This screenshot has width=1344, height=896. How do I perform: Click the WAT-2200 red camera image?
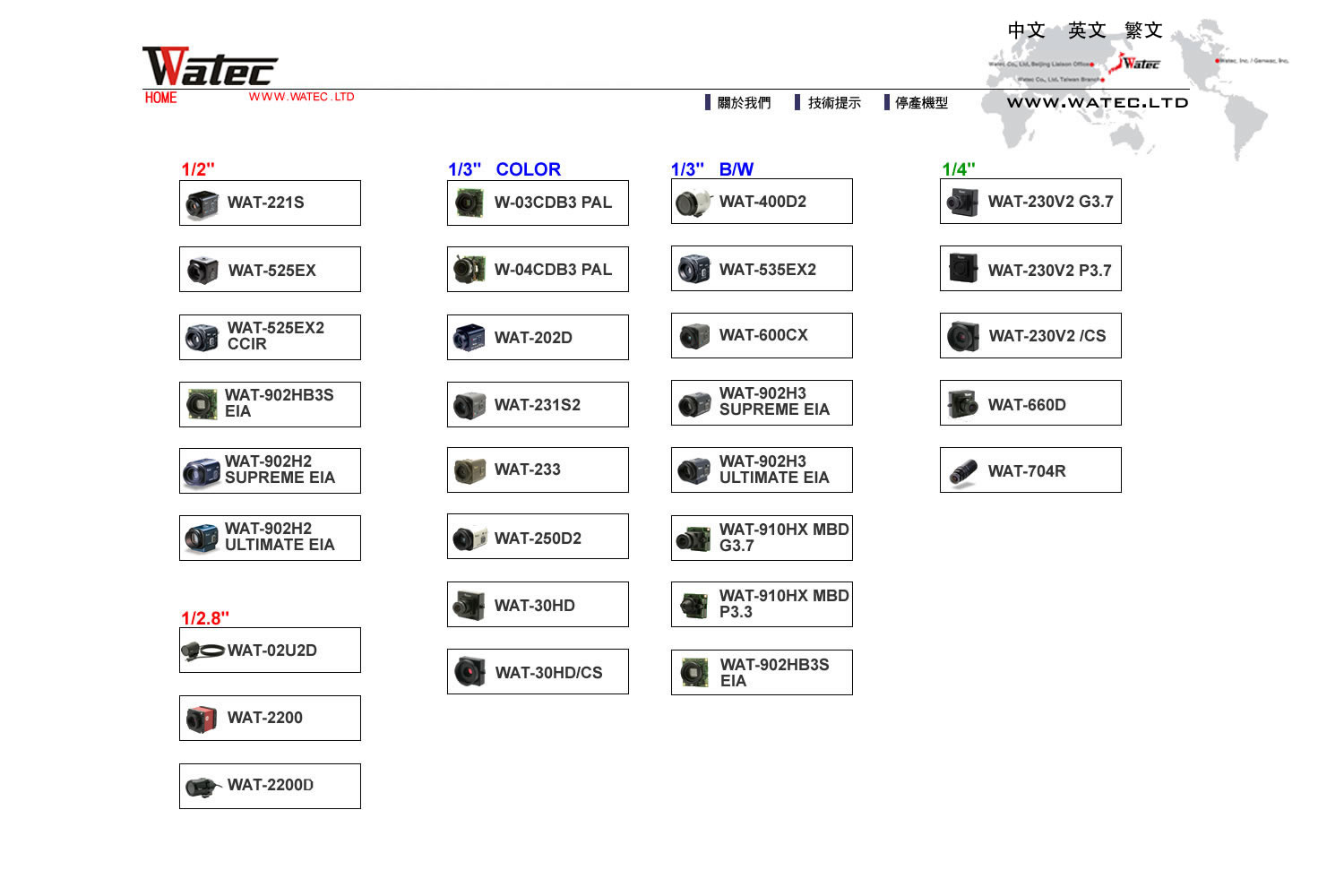202,719
